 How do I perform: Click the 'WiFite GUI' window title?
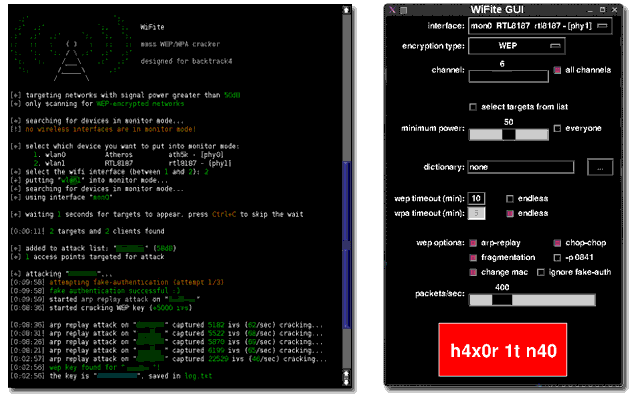tap(497, 9)
